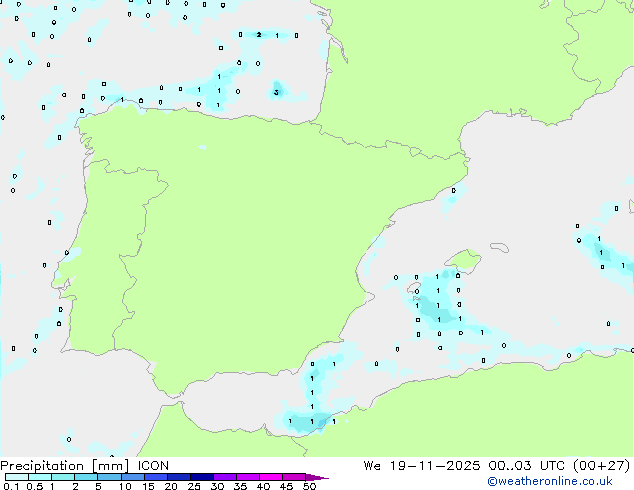Viewport: 634px width, 490px height.
Task: Click the weatheronline.co.uk copyright link
Action: click(550, 481)
